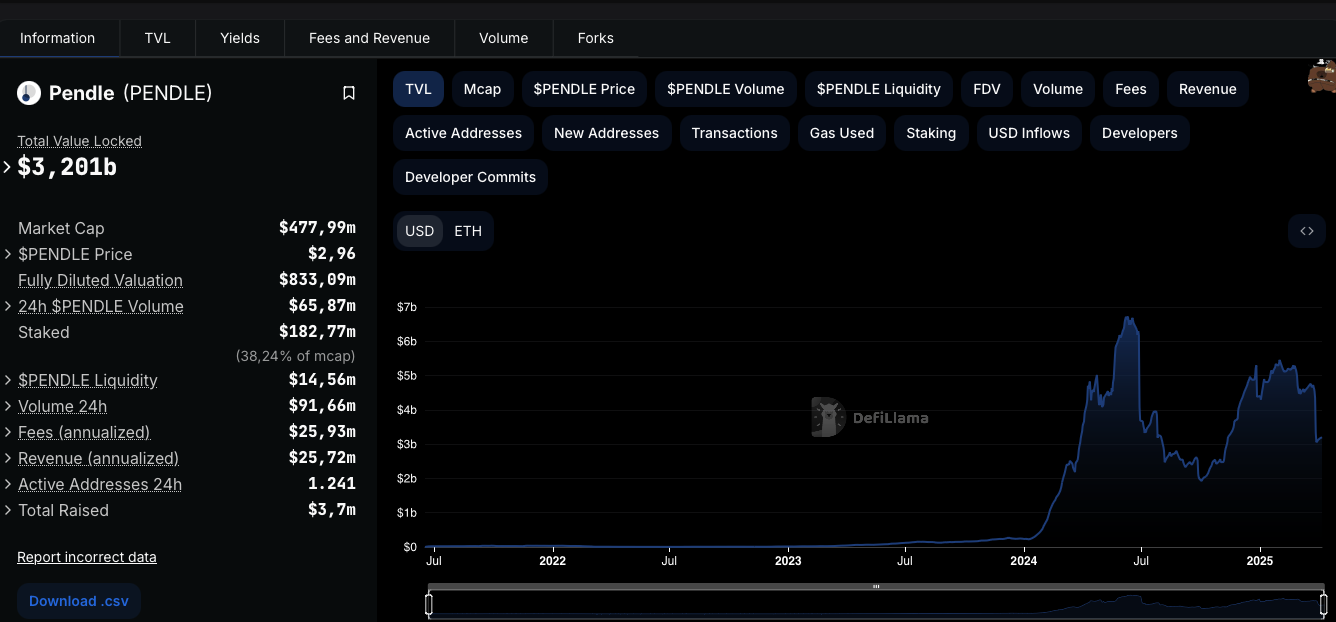The width and height of the screenshot is (1336, 622).
Task: Open the Volume tab
Action: (x=504, y=38)
